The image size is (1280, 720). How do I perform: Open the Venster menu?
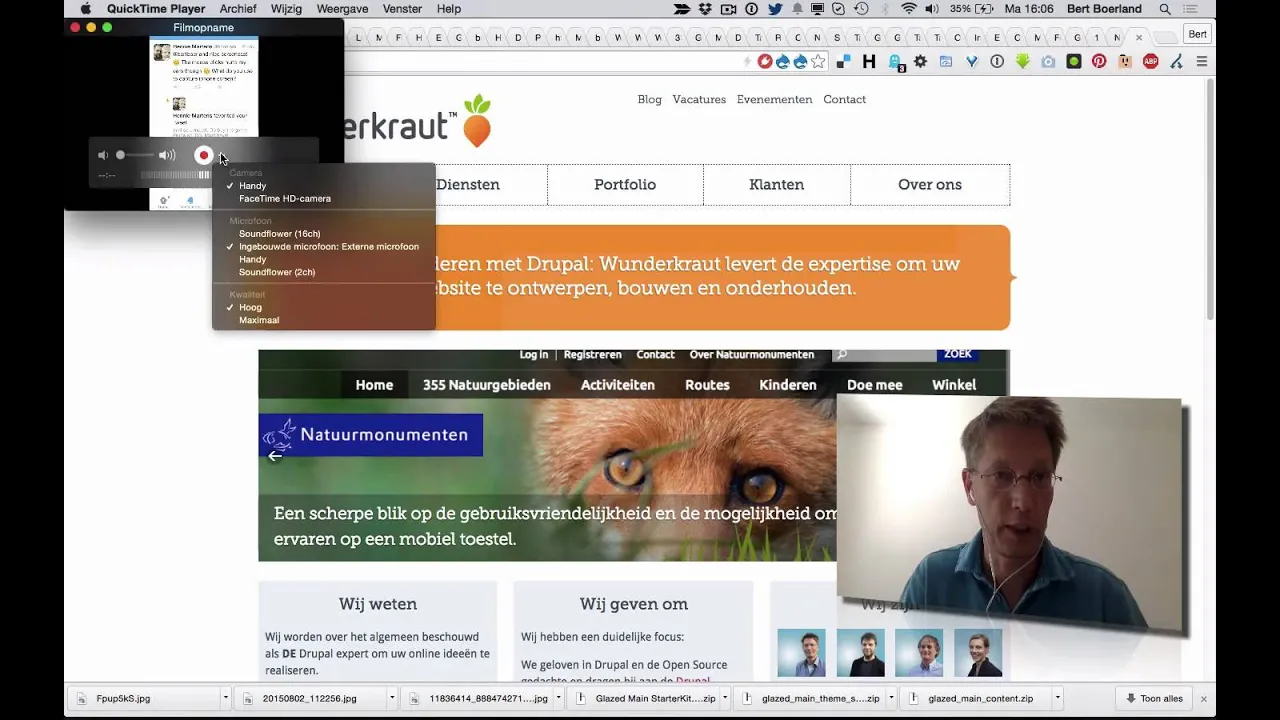click(402, 9)
